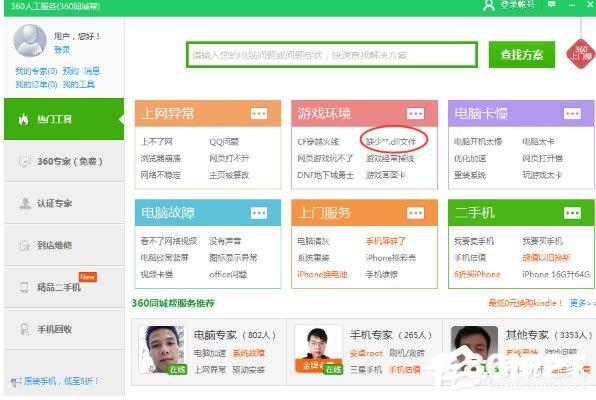Click 网页游戏玩不了 entry
This screenshot has width=596, height=400.
(x=325, y=159)
